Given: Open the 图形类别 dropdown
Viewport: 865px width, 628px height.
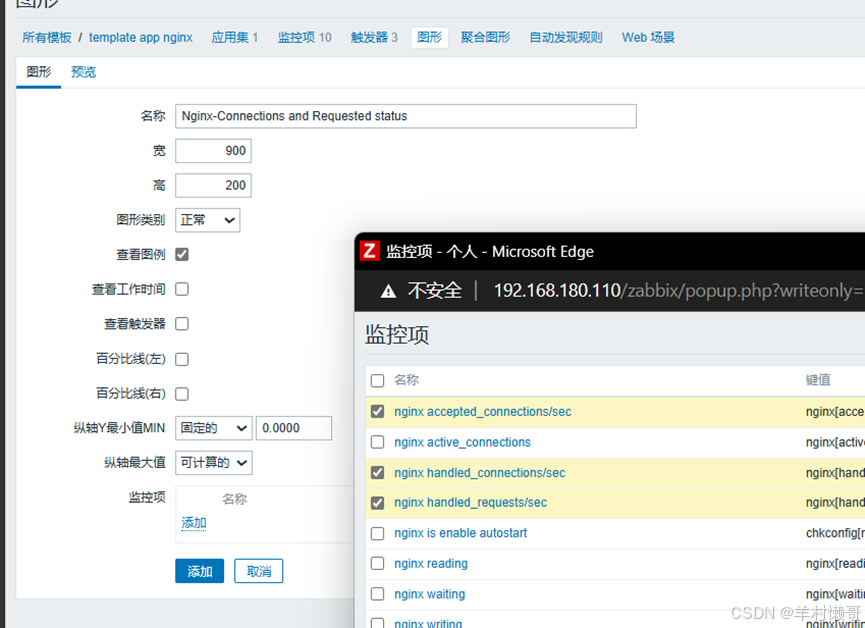Looking at the screenshot, I should point(207,220).
